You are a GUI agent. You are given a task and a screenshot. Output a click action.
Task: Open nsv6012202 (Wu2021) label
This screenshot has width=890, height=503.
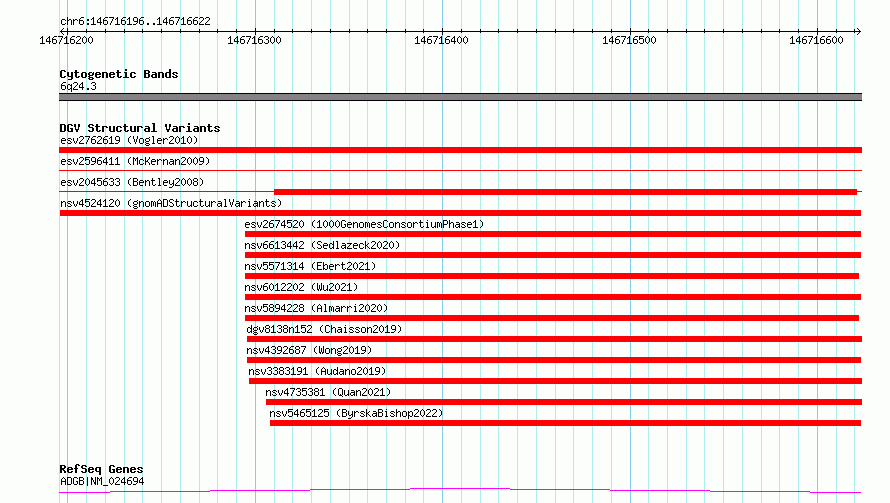tap(301, 287)
